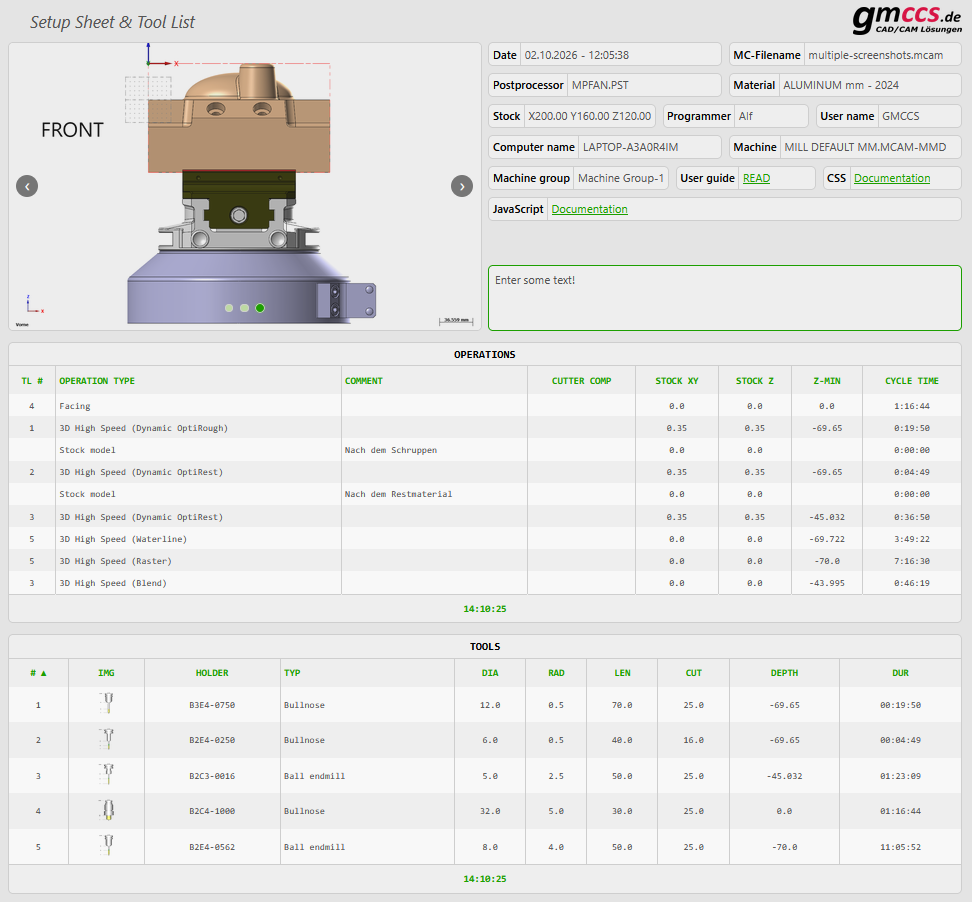Screen dimensions: 972x902
Task: Sort tools by the # column
Action: coord(38,673)
